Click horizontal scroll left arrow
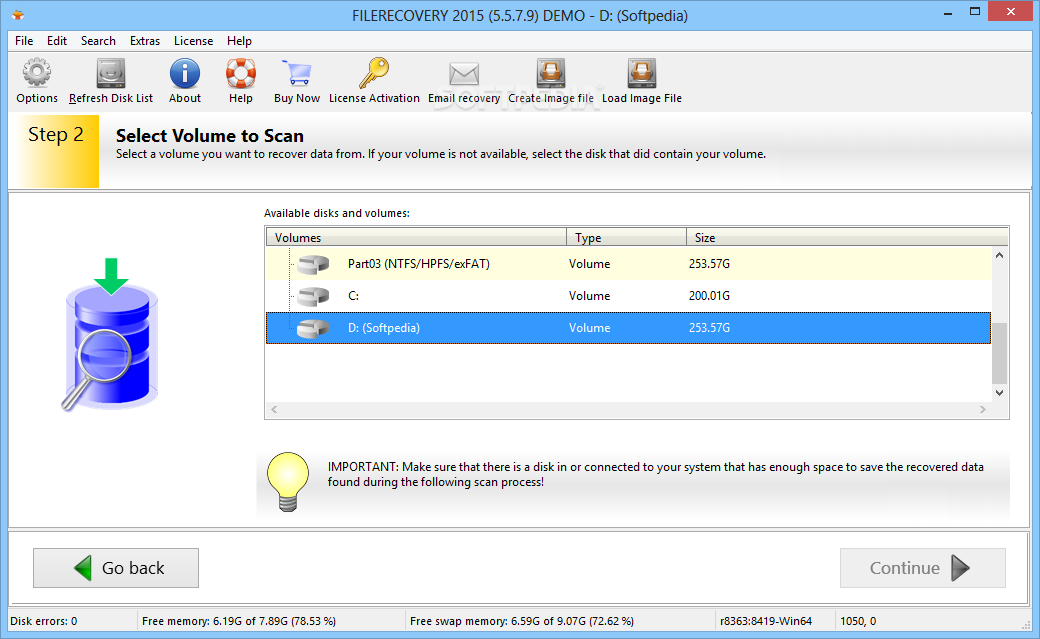Viewport: 1040px width, 639px height. point(274,409)
